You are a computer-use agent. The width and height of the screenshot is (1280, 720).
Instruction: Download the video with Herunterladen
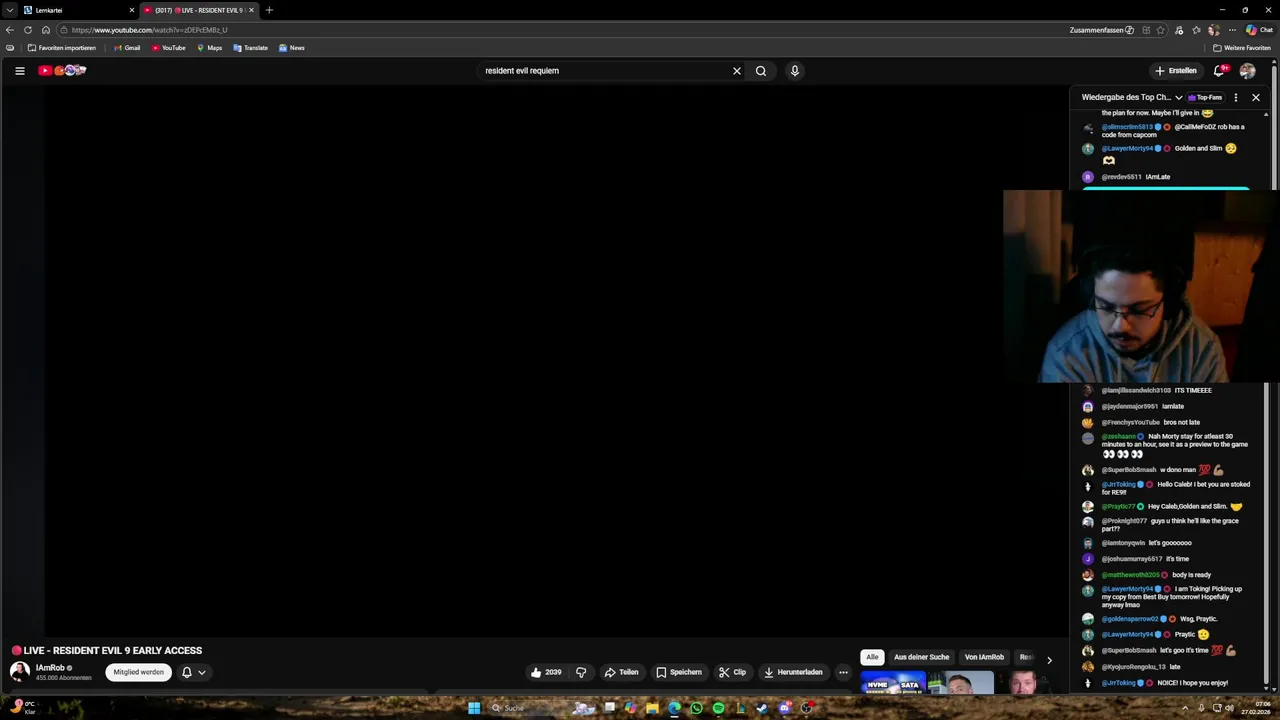coord(793,672)
